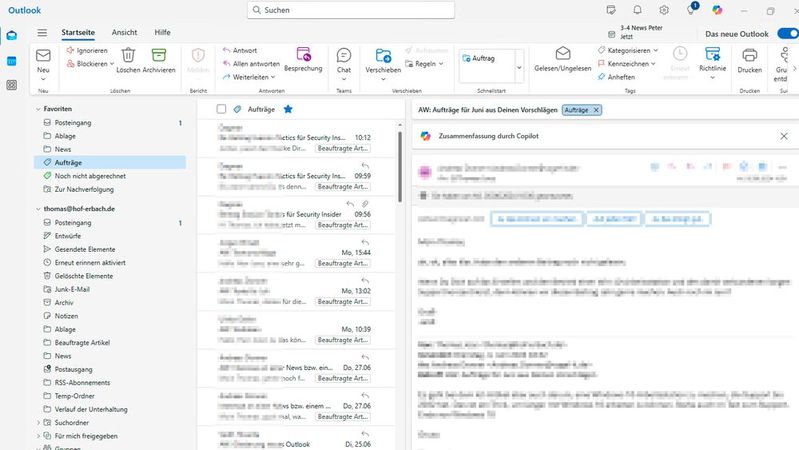Viewport: 799px width, 450px height.
Task: Open the Zur Nachverfolgung folder
Action: click(x=110, y=189)
